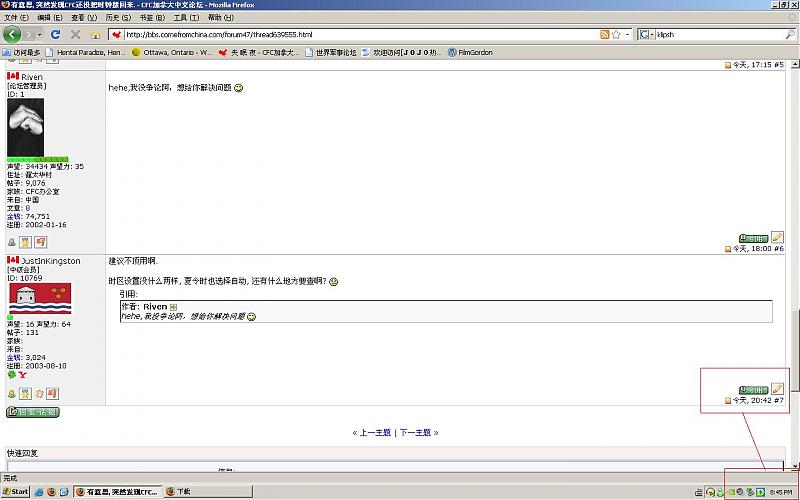Click the Yahoo messenger icon under JustInKingston
The width and height of the screenshot is (800, 500).
pyautogui.click(x=22, y=375)
